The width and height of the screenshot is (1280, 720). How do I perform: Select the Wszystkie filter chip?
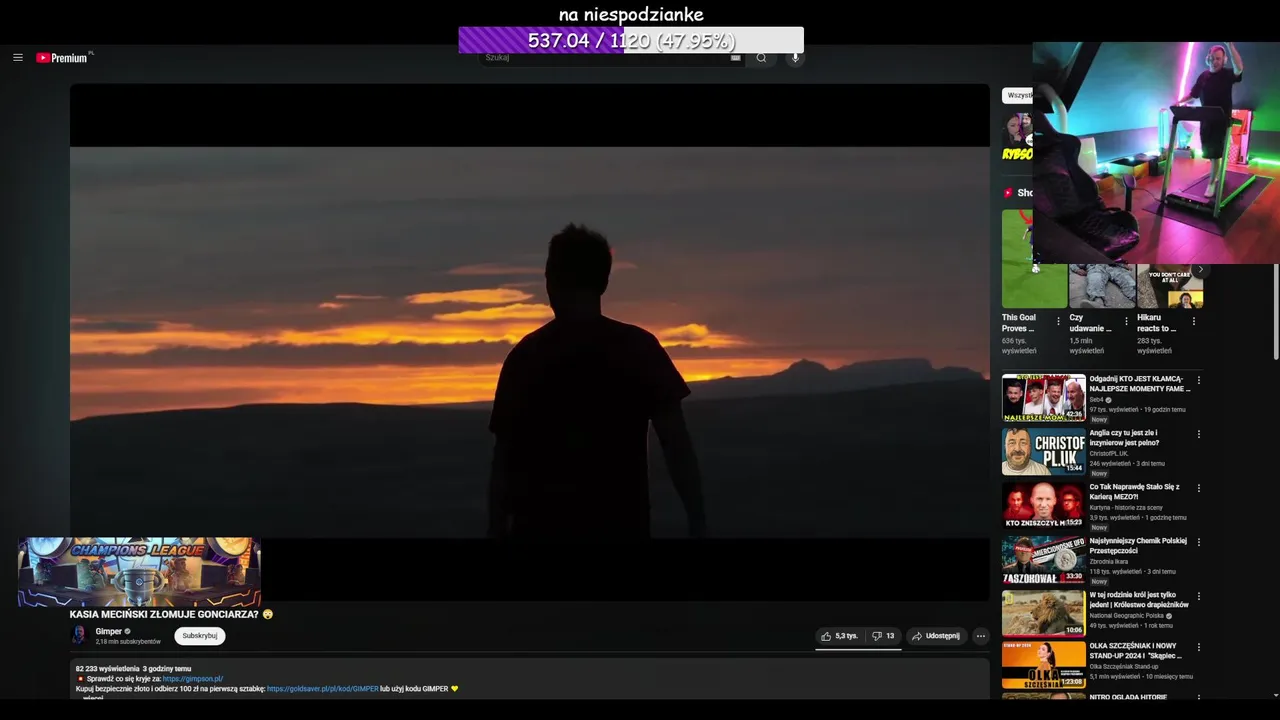tap(1019, 95)
